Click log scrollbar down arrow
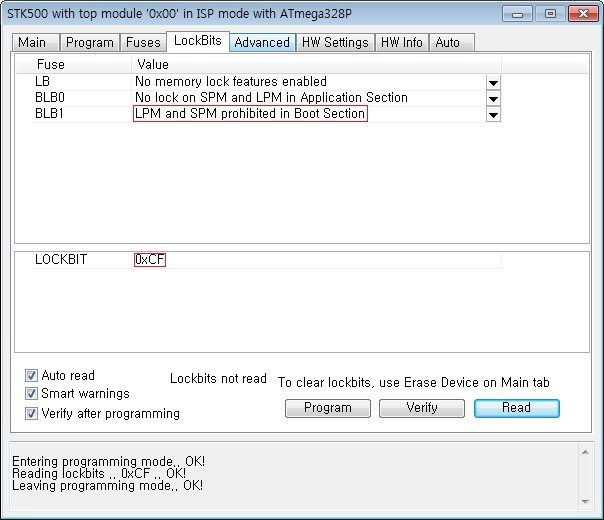This screenshot has width=604, height=520. click(x=585, y=501)
